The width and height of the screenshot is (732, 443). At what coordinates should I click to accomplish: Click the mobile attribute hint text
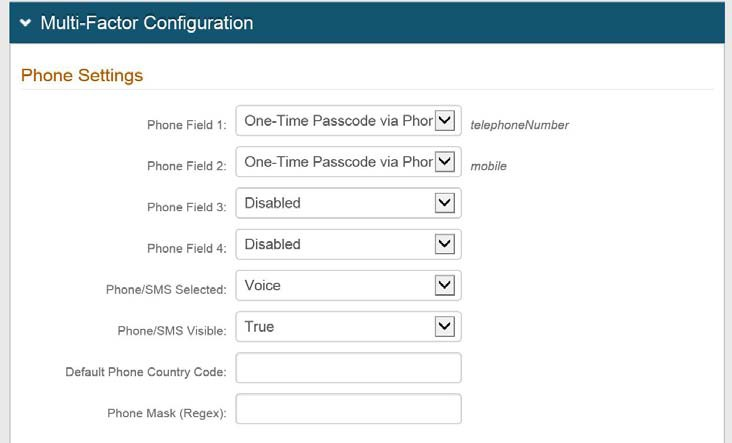click(489, 166)
